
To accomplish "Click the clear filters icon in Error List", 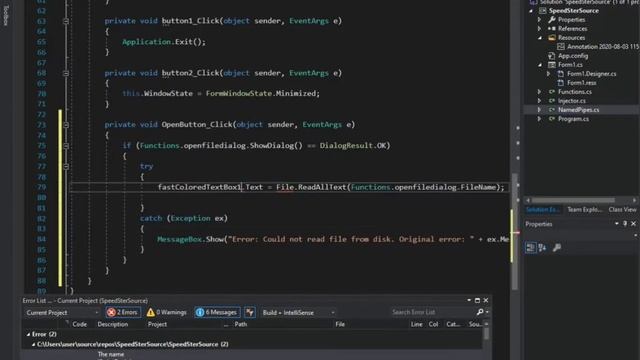I will [x=250, y=312].
